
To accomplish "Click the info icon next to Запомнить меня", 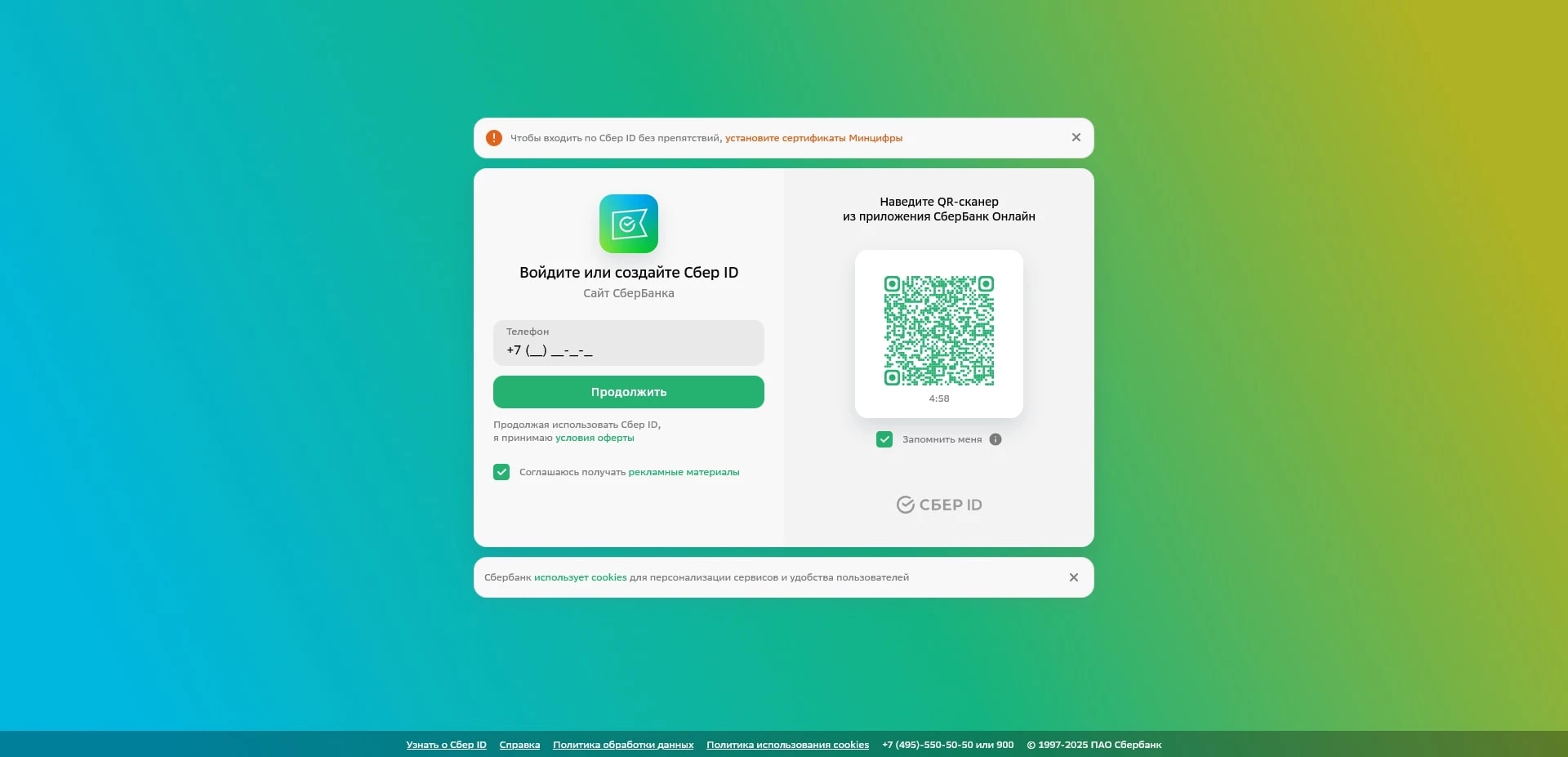I will click(x=996, y=439).
